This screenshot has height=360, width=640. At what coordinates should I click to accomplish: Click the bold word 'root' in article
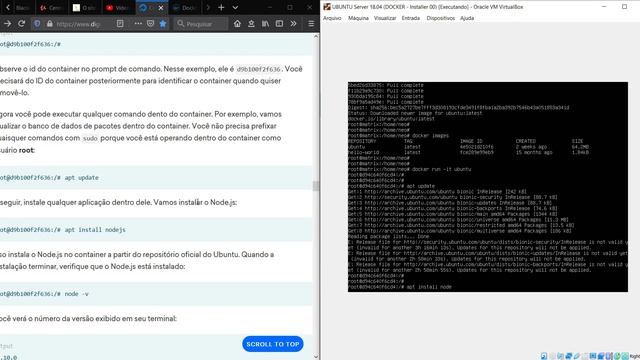point(26,150)
